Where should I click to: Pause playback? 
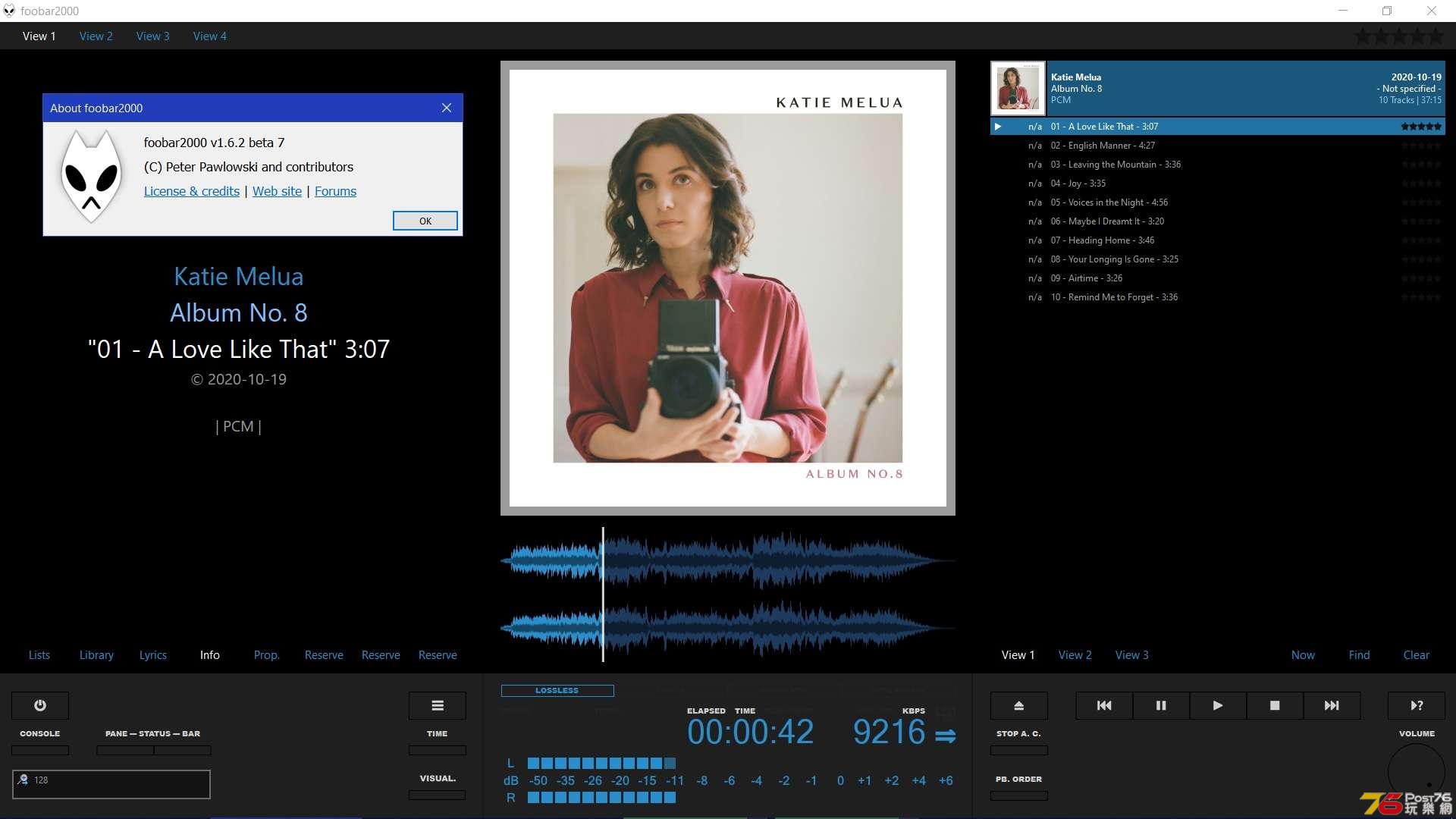(x=1161, y=705)
